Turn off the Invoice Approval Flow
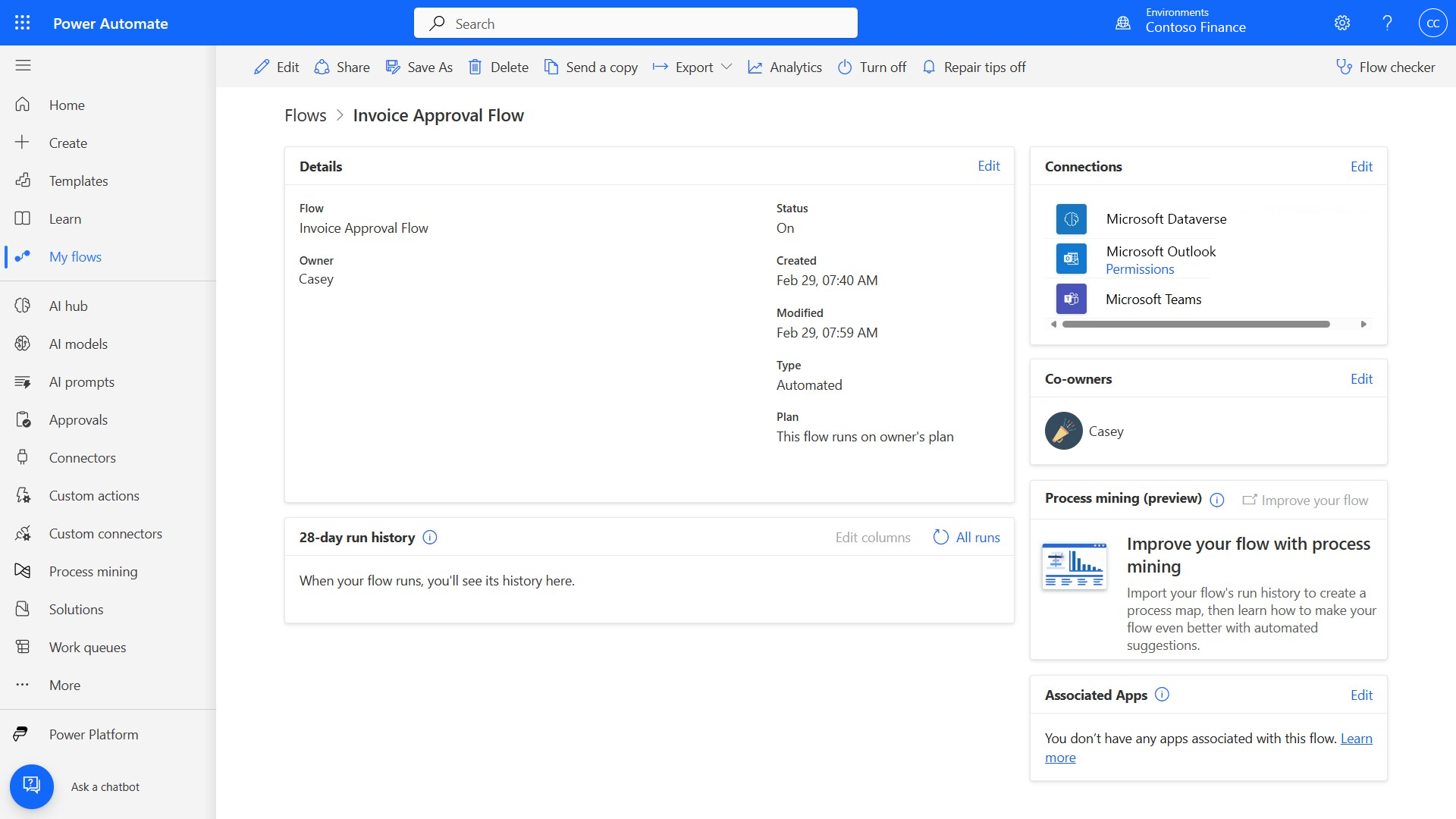This screenshot has width=1456, height=819. (871, 67)
